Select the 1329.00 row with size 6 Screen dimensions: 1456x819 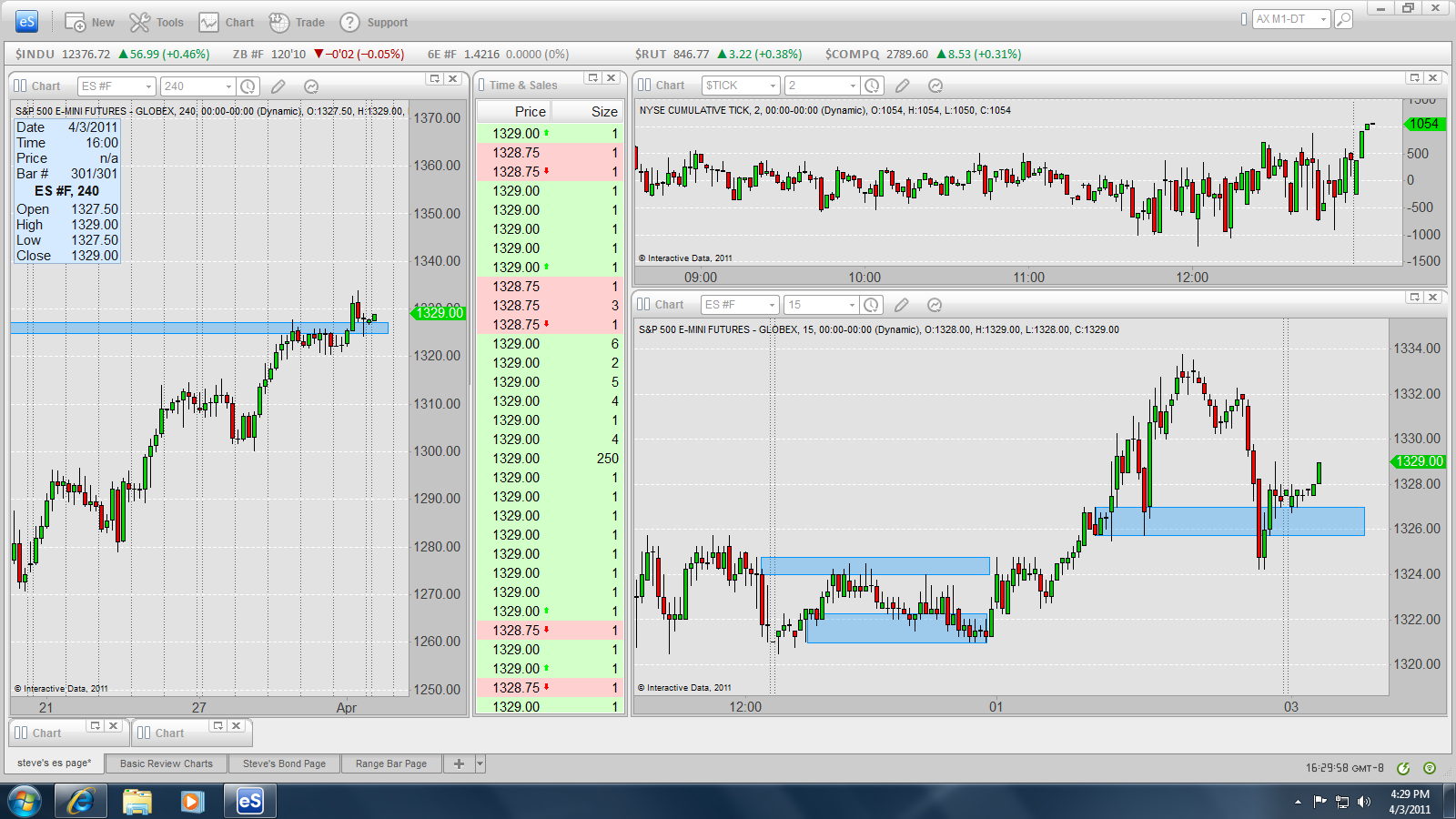click(x=550, y=344)
